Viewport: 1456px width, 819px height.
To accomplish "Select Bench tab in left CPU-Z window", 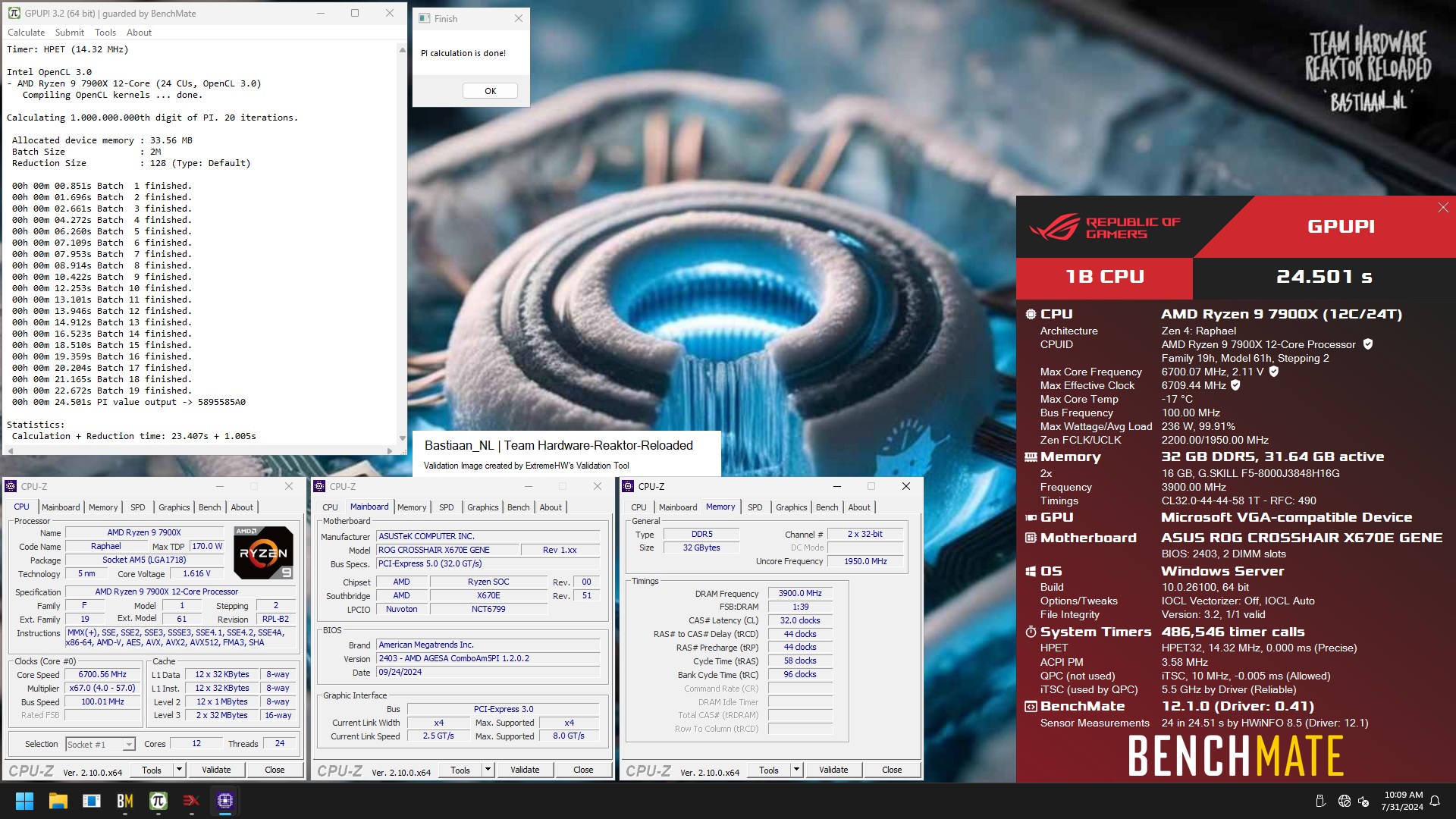I will pyautogui.click(x=210, y=507).
